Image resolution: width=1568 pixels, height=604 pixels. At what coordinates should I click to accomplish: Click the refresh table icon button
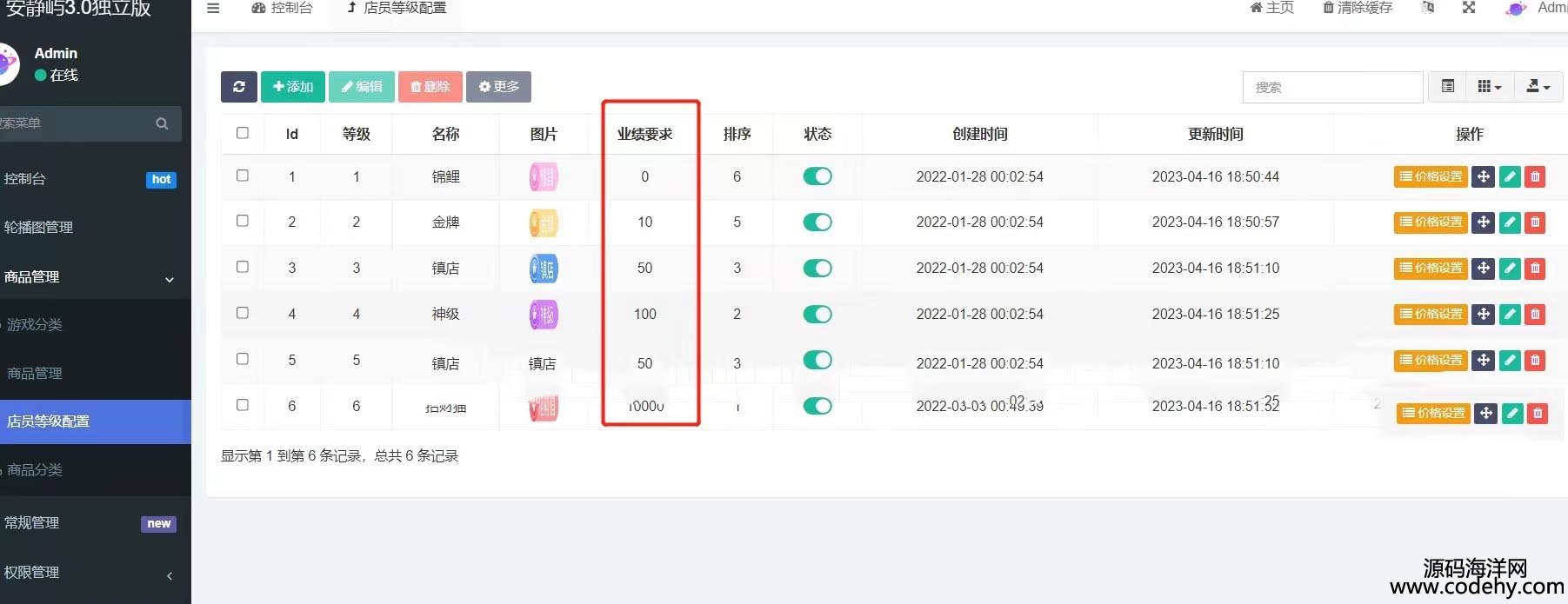(238, 87)
